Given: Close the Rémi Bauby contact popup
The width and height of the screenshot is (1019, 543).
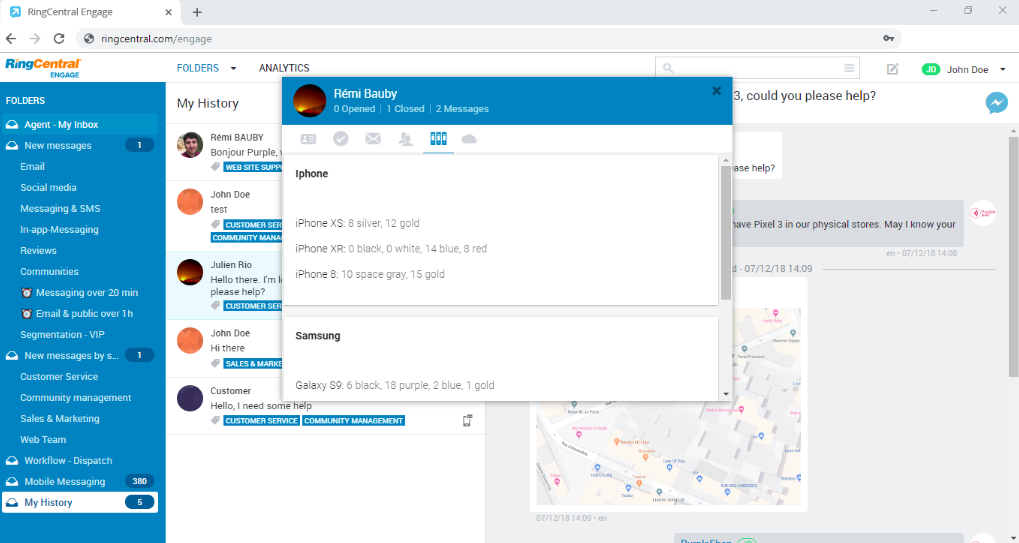Looking at the screenshot, I should tap(716, 91).
